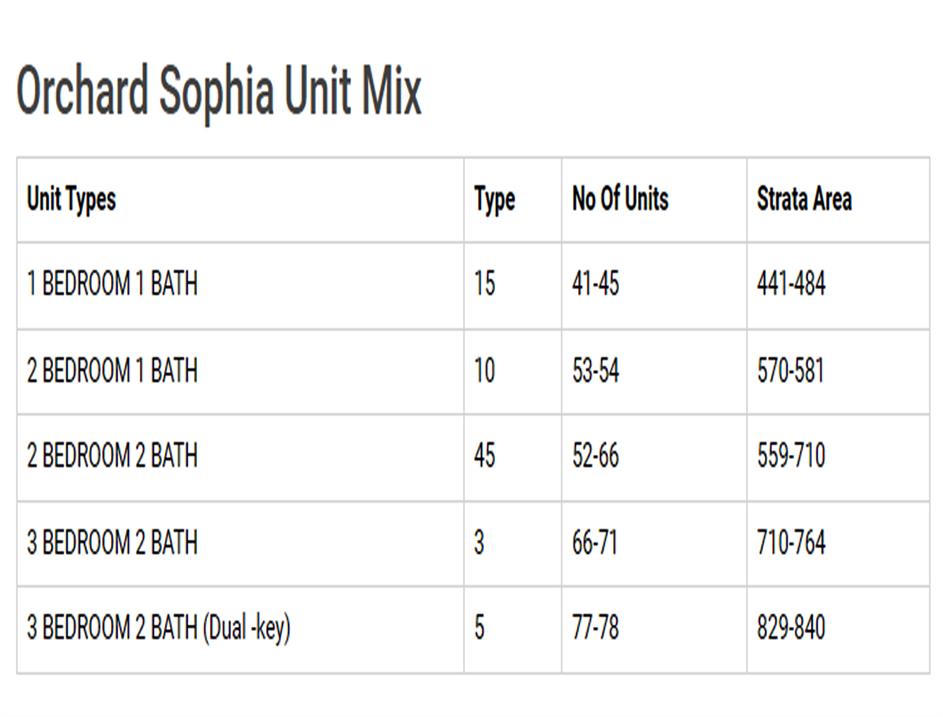Select the "570-581" strata area cell
Viewport: 943px width, 717px height.
click(x=790, y=372)
